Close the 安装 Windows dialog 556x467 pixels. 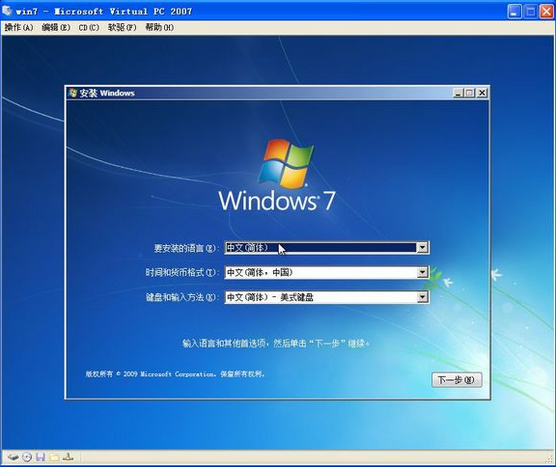[x=482, y=93]
